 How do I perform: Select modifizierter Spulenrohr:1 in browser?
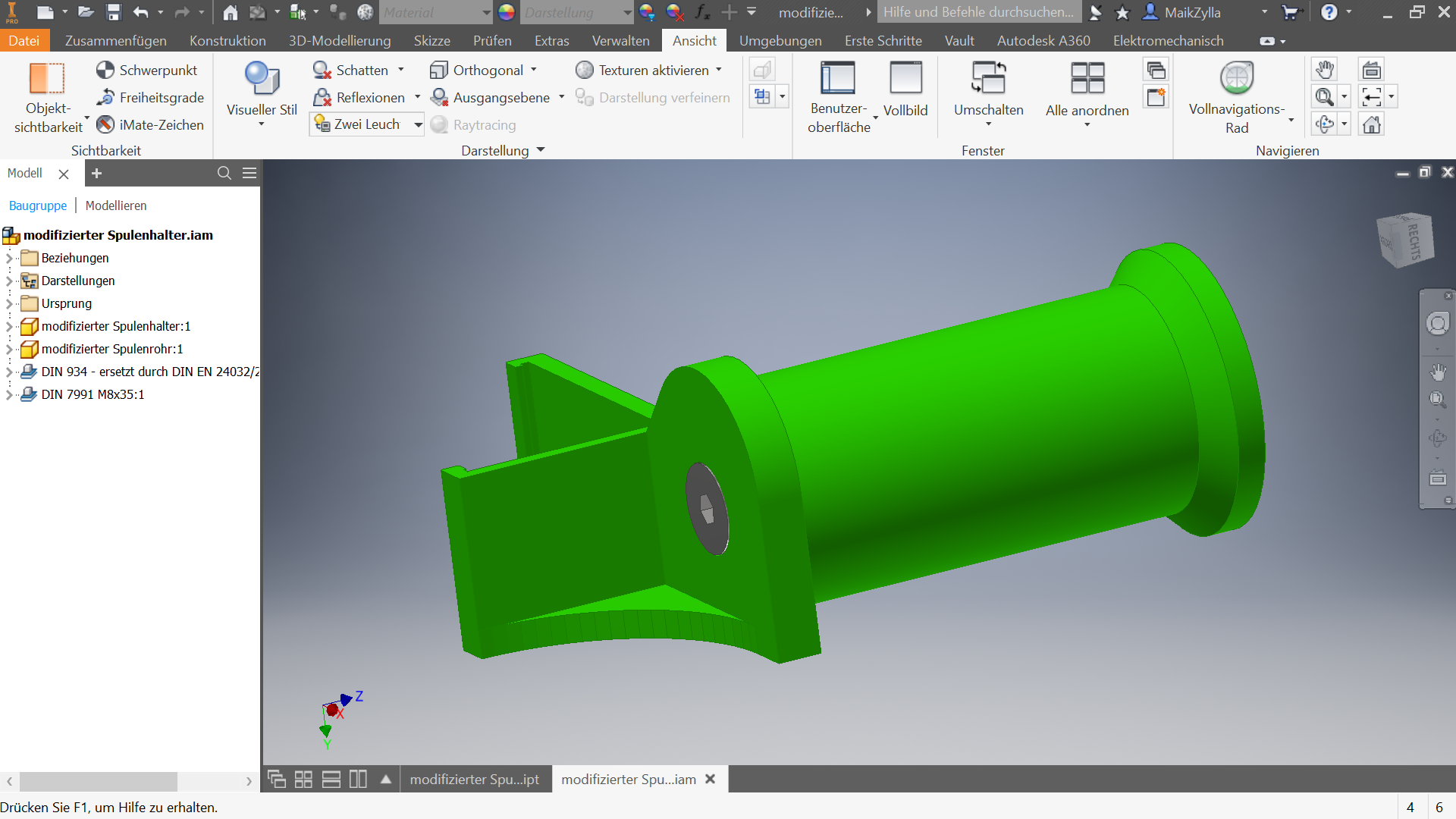coord(112,349)
